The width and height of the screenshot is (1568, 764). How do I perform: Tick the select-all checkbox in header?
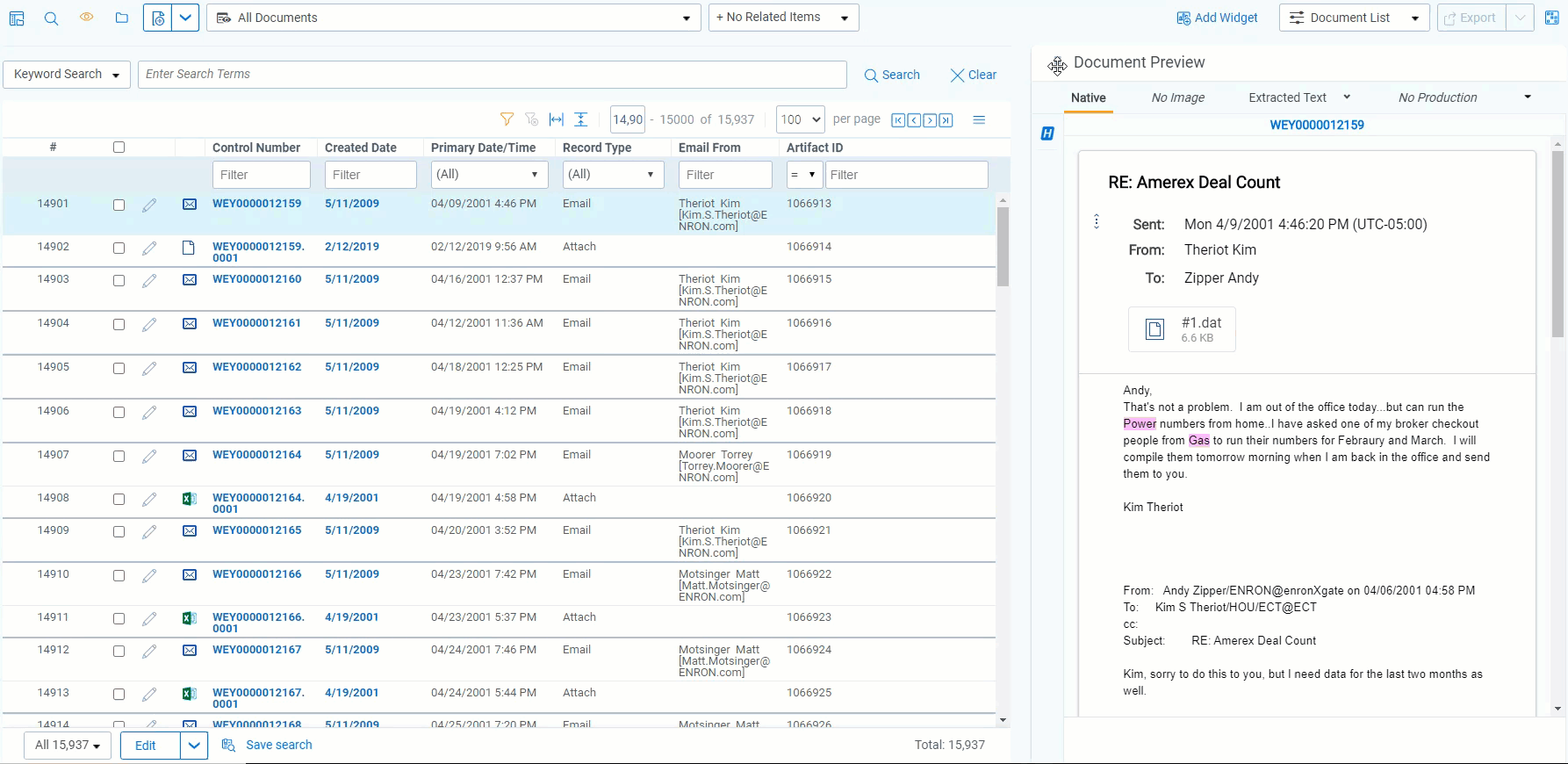pyautogui.click(x=119, y=148)
